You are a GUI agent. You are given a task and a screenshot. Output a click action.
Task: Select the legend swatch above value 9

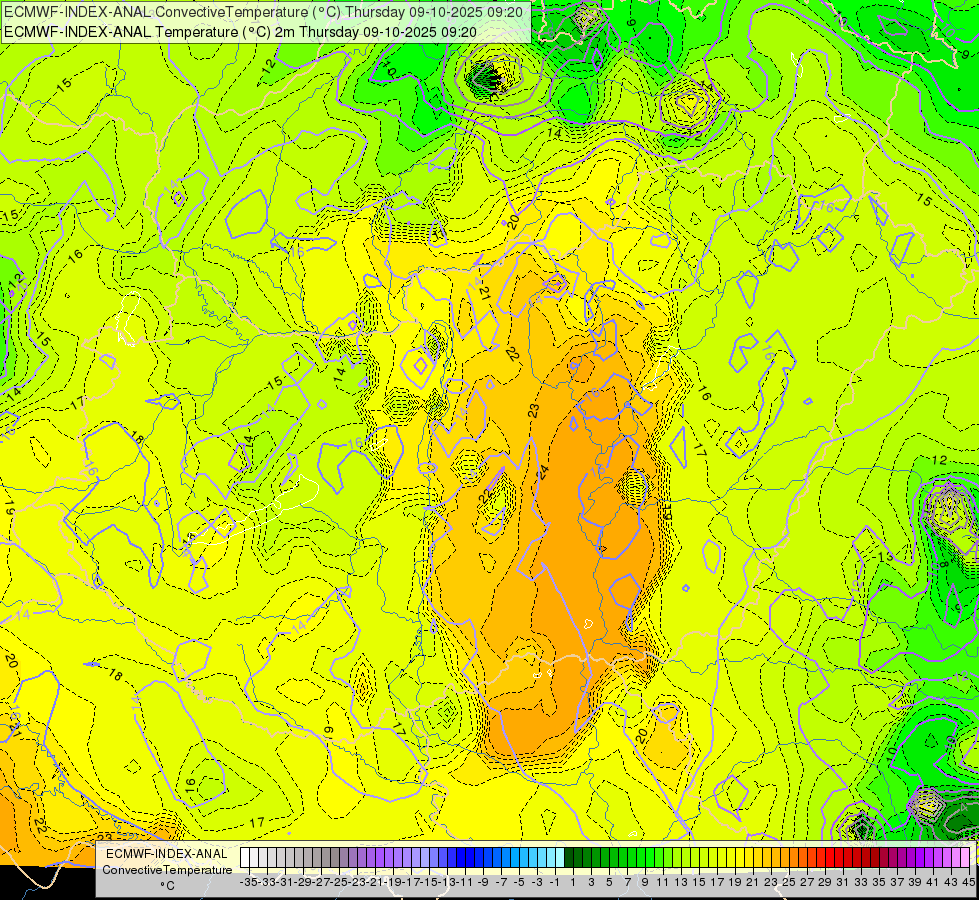pyautogui.click(x=641, y=858)
